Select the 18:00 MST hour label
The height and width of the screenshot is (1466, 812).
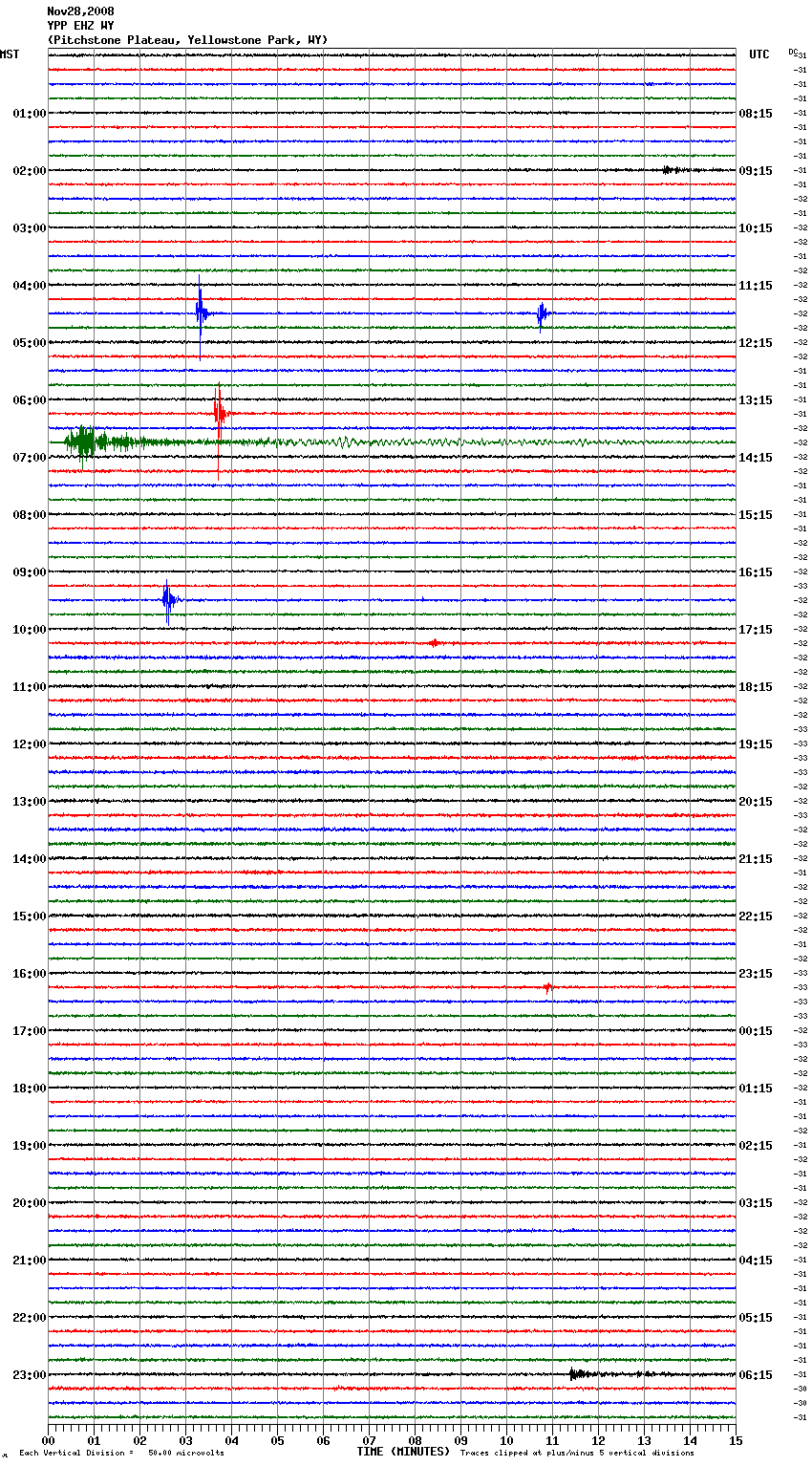tap(30, 1089)
